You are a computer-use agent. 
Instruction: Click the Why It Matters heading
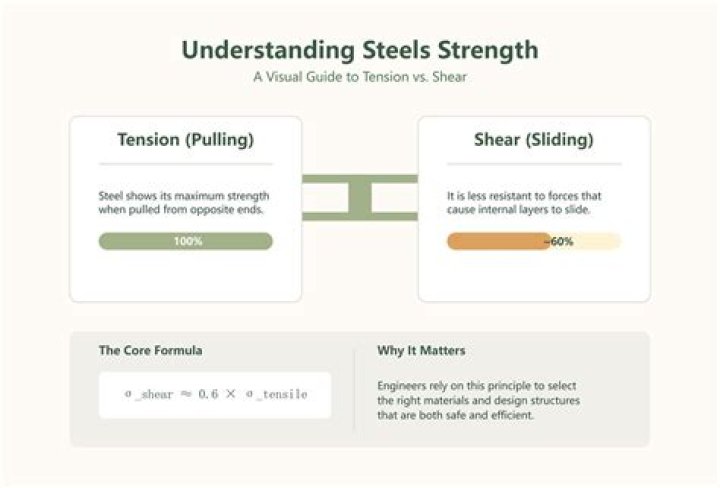point(421,350)
